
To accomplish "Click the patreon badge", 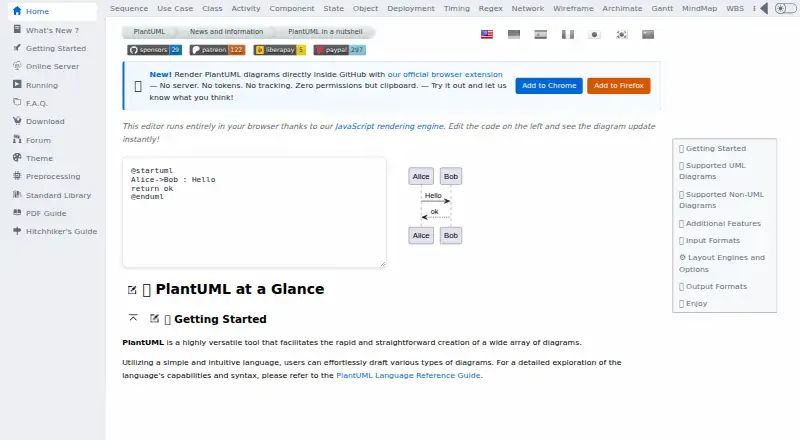I will tap(217, 50).
